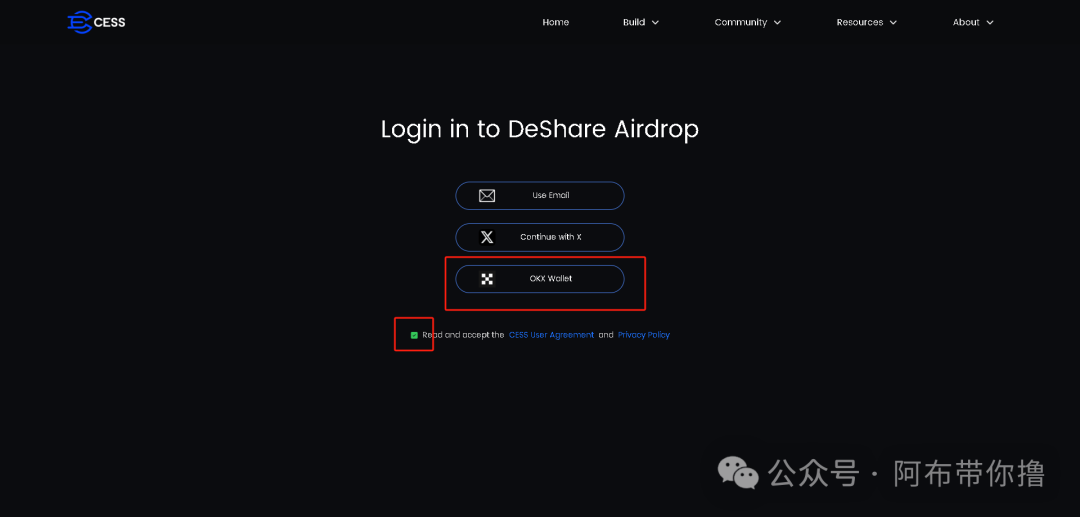Expand the About dropdown chevron
Viewport: 1080px width, 517px height.
click(990, 23)
